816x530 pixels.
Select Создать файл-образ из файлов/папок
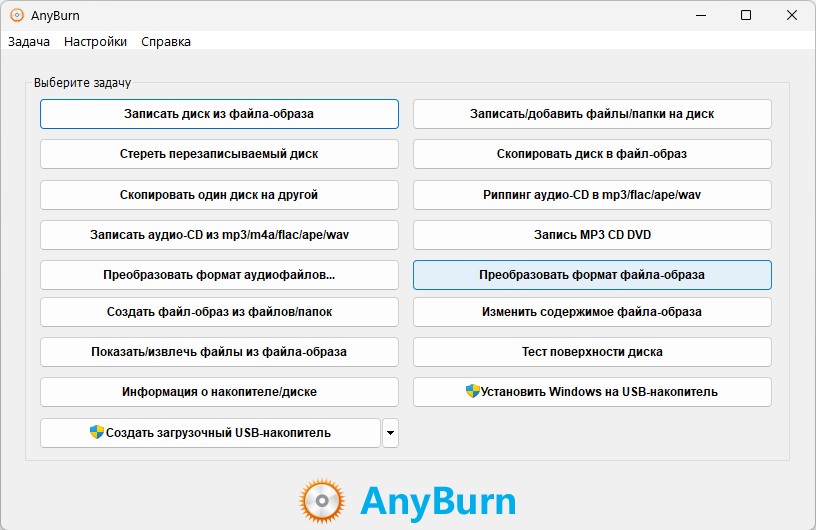[219, 312]
